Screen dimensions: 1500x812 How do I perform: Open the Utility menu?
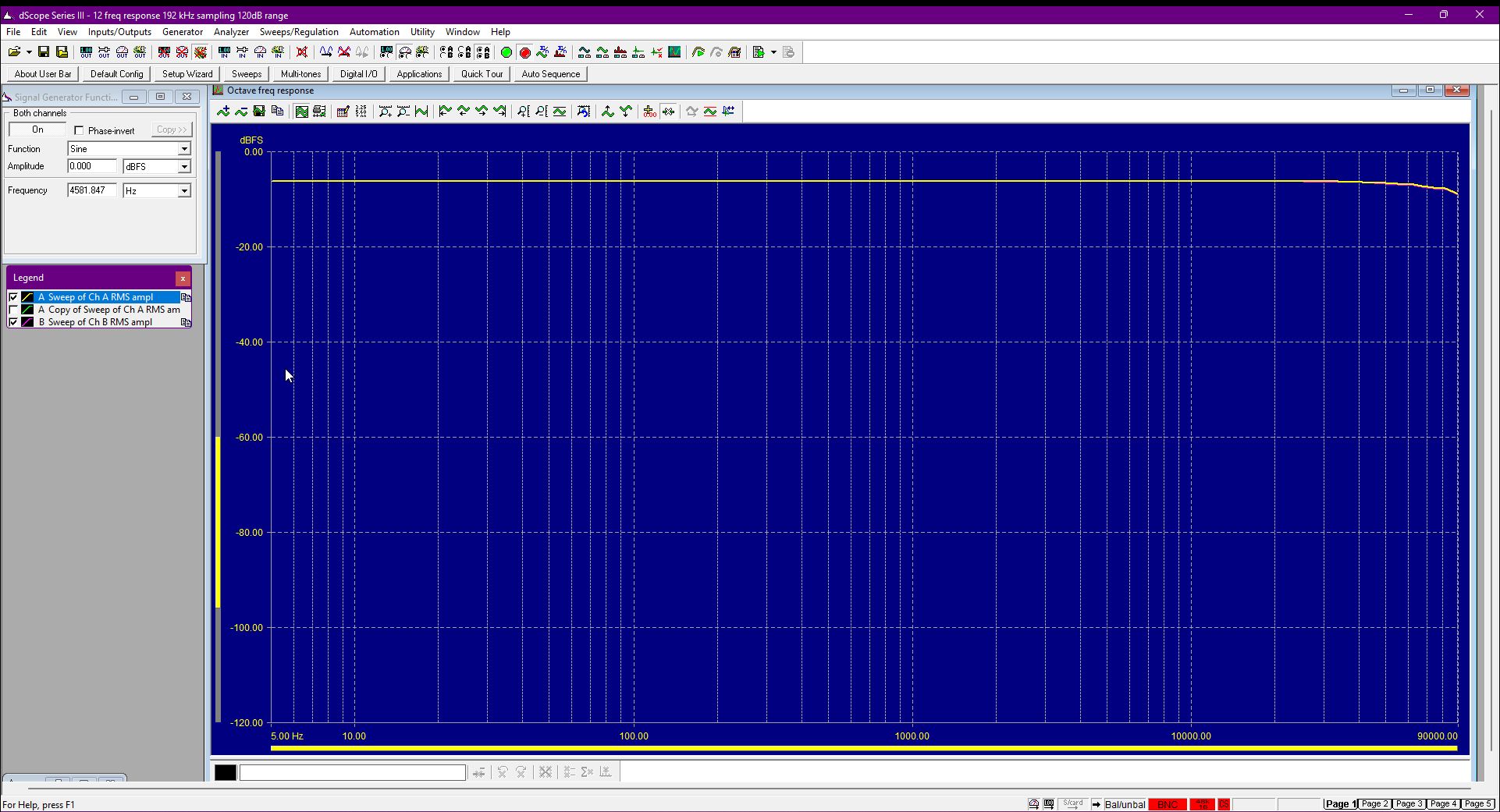[x=422, y=32]
